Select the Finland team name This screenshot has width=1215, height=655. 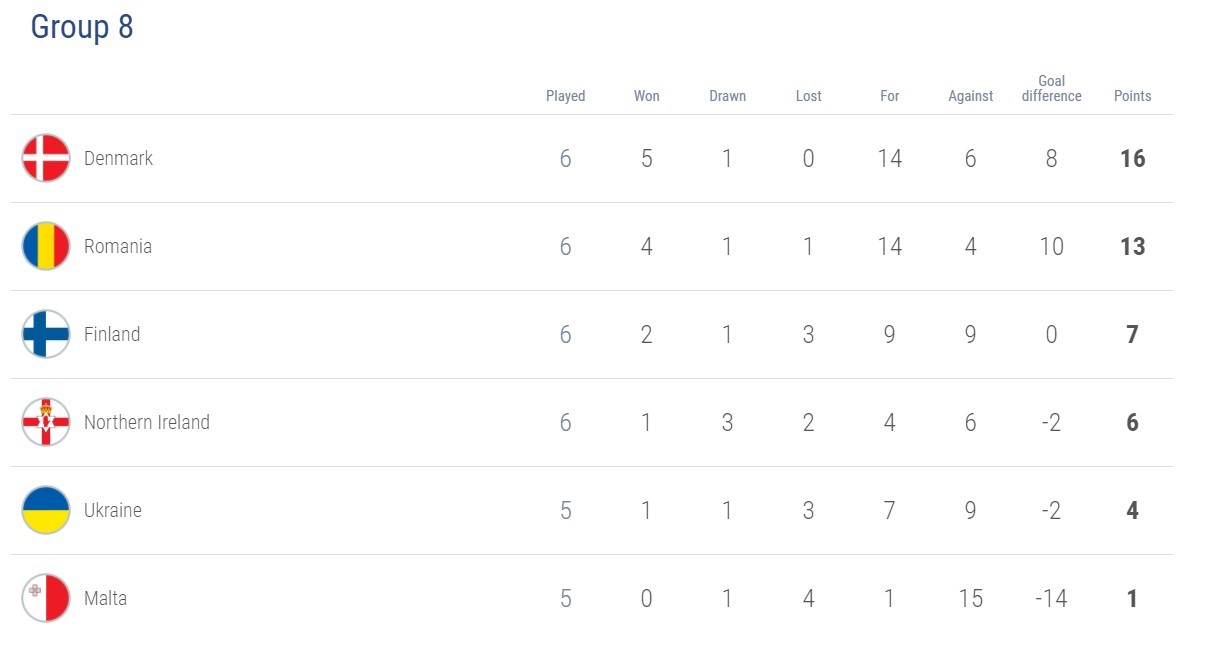(112, 334)
